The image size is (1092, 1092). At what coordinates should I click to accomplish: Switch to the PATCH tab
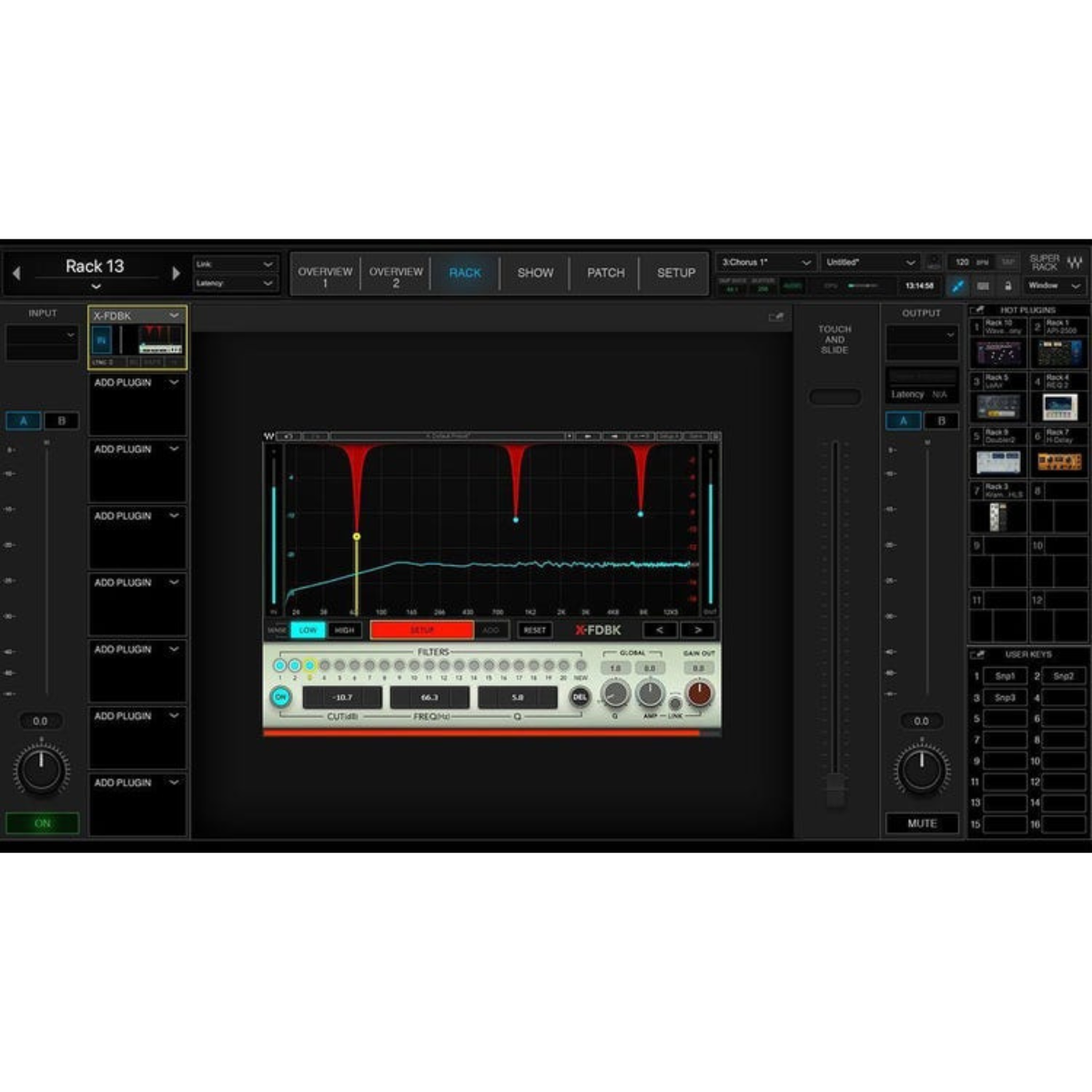point(604,272)
